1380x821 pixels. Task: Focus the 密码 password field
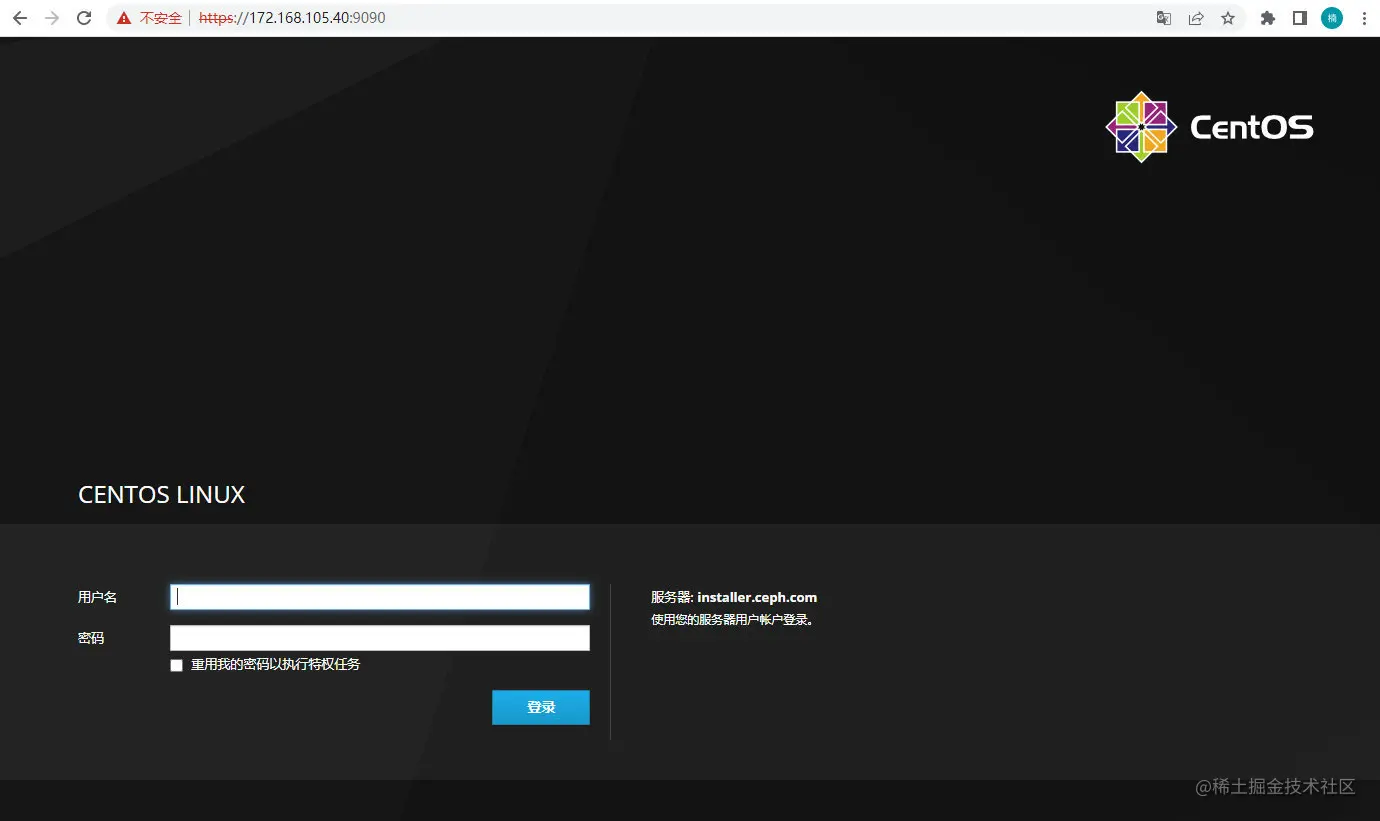(x=380, y=638)
